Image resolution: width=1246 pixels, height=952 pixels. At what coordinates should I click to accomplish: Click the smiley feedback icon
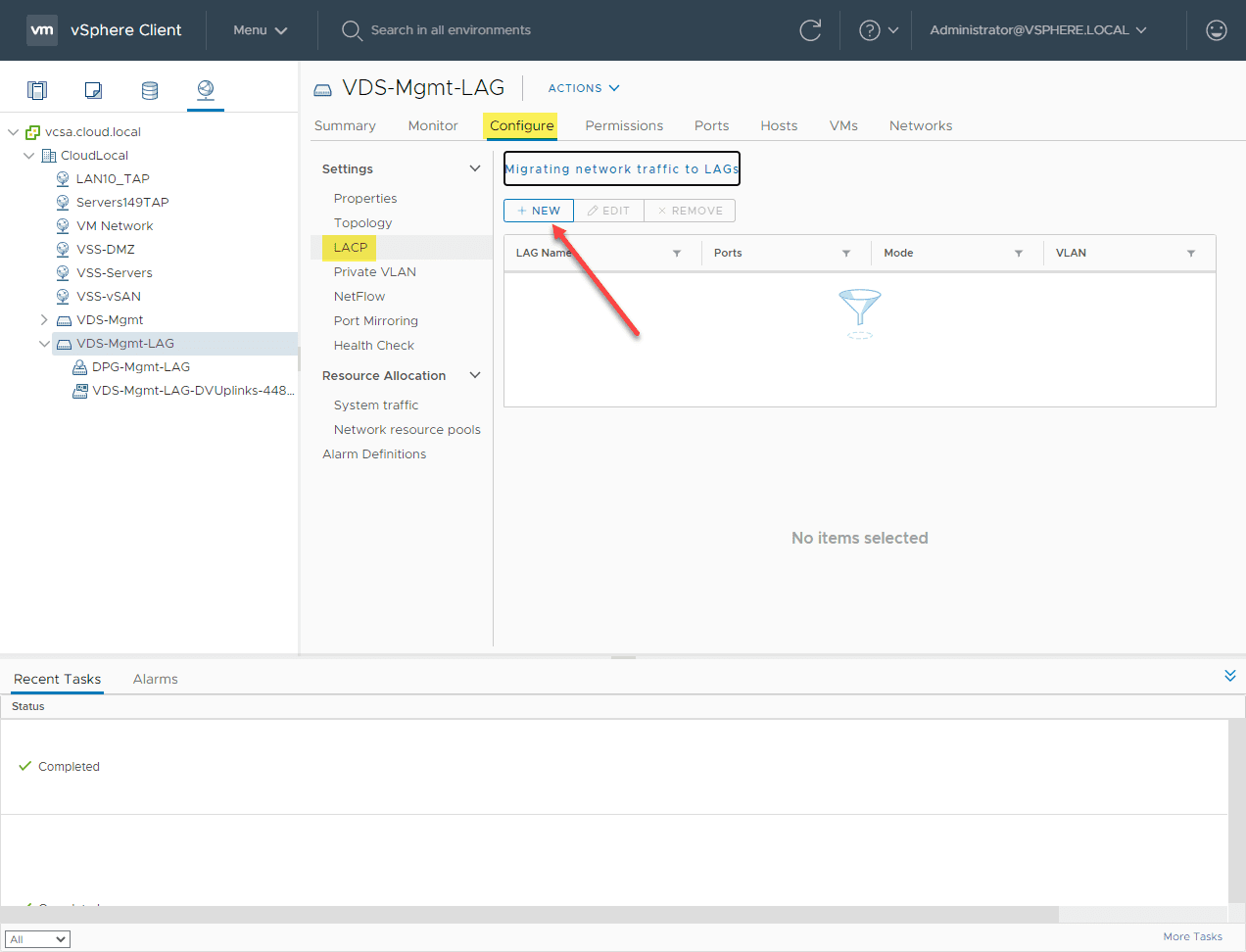[1217, 30]
